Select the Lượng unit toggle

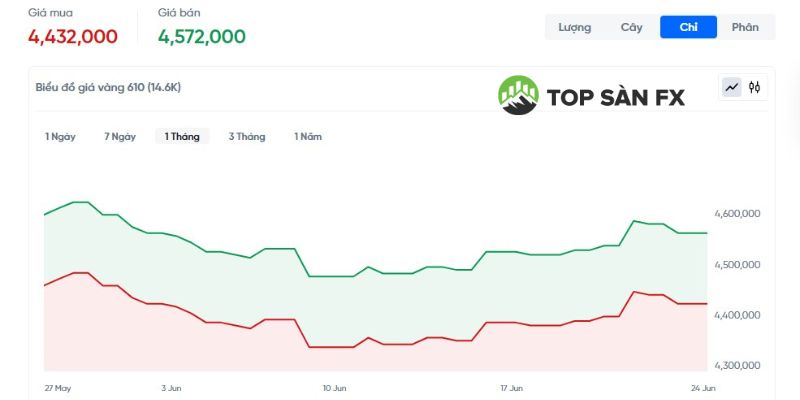(574, 27)
